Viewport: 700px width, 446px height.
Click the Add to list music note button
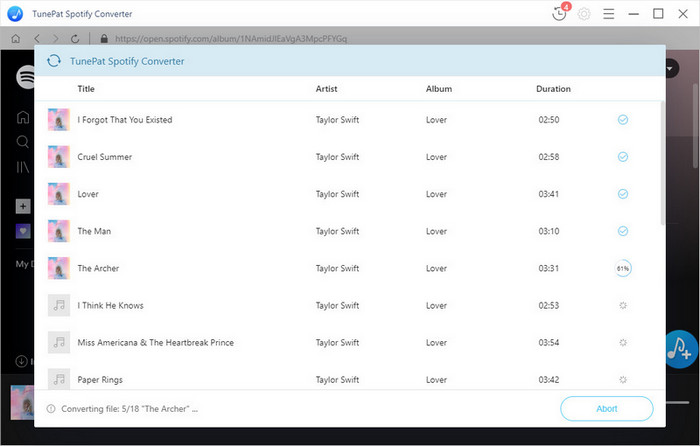click(681, 349)
